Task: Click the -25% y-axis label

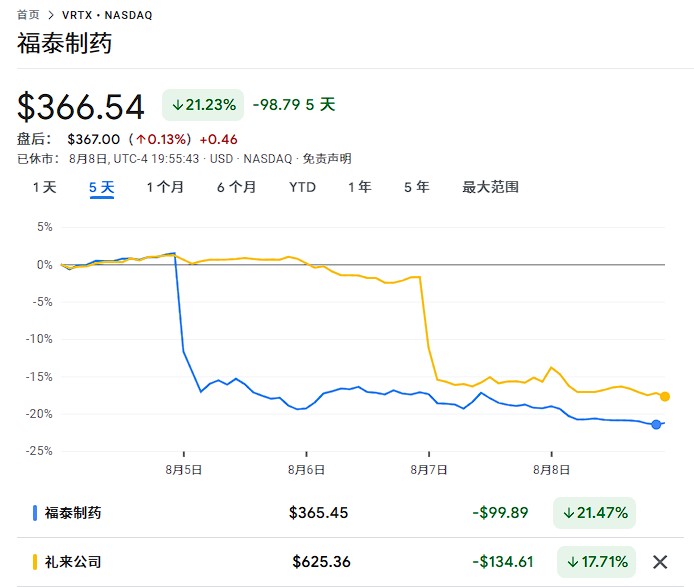Action: pos(39,451)
